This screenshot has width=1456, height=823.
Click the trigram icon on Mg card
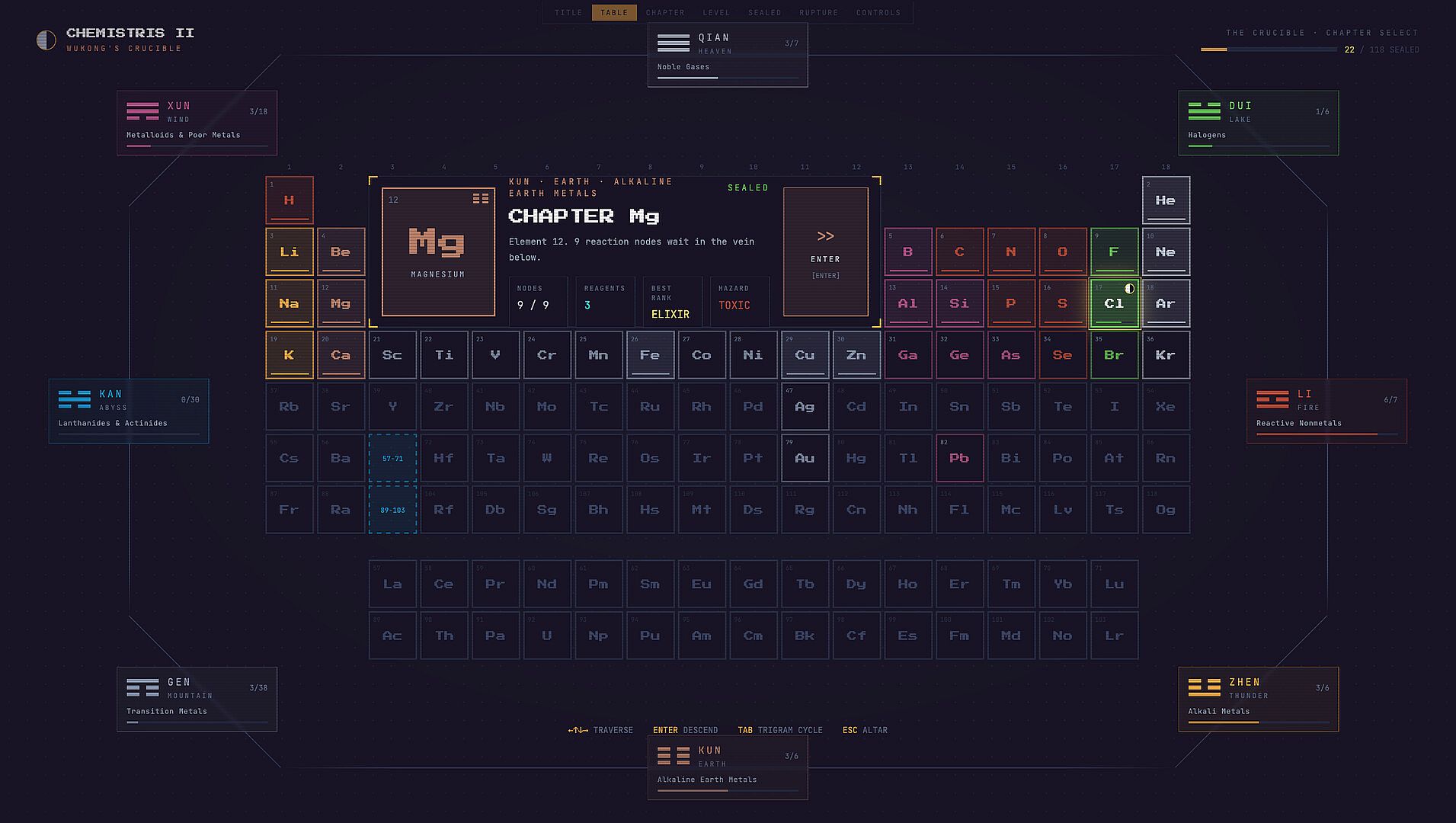(x=481, y=199)
